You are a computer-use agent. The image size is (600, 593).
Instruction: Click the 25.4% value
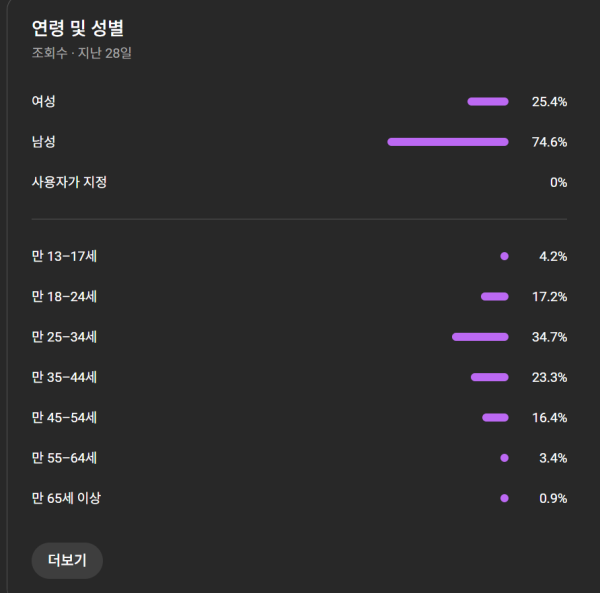pos(549,101)
